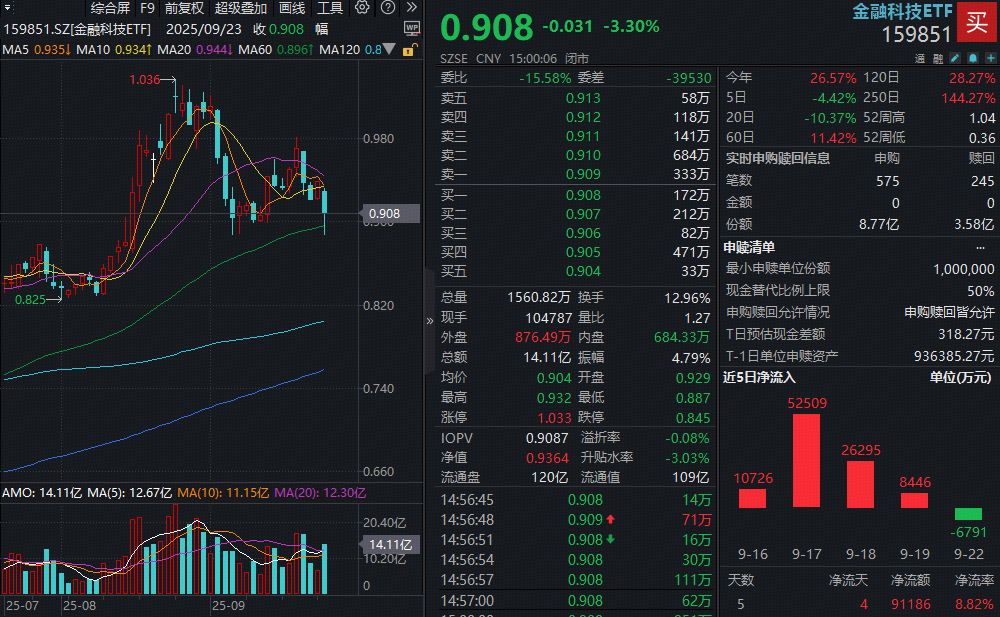The image size is (1000, 617).
Task: Click the 换手 turnover value 12.96%
Action: tap(687, 298)
